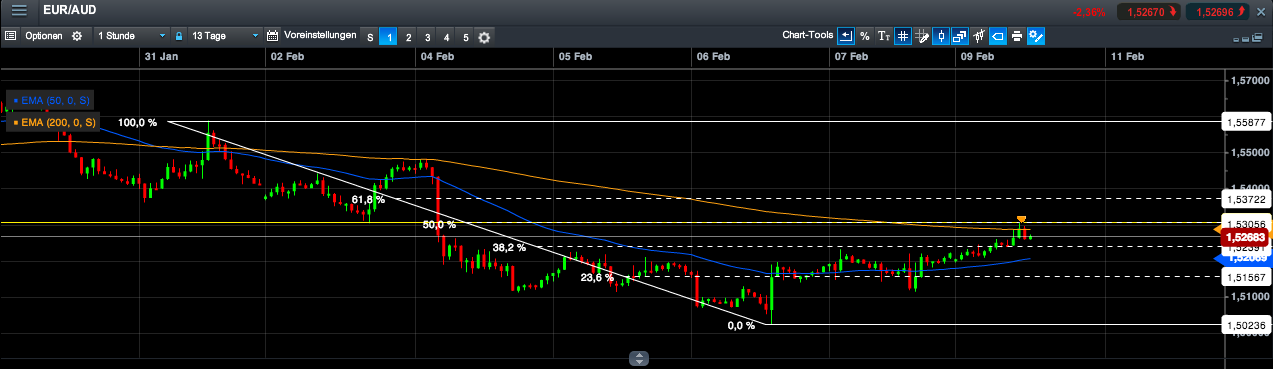
Task: Click the -2,36% change value
Action: tap(1089, 12)
